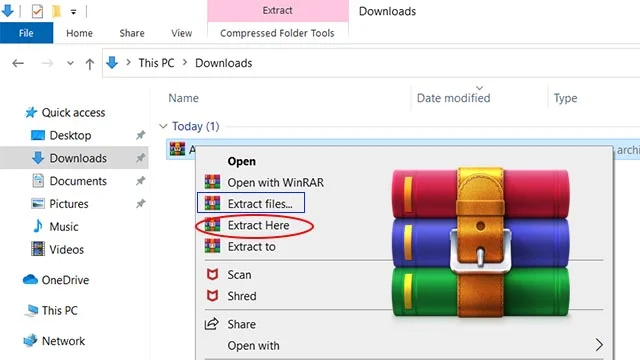Image resolution: width=640 pixels, height=360 pixels.
Task: Click the Forward navigation arrow
Action: point(47,63)
